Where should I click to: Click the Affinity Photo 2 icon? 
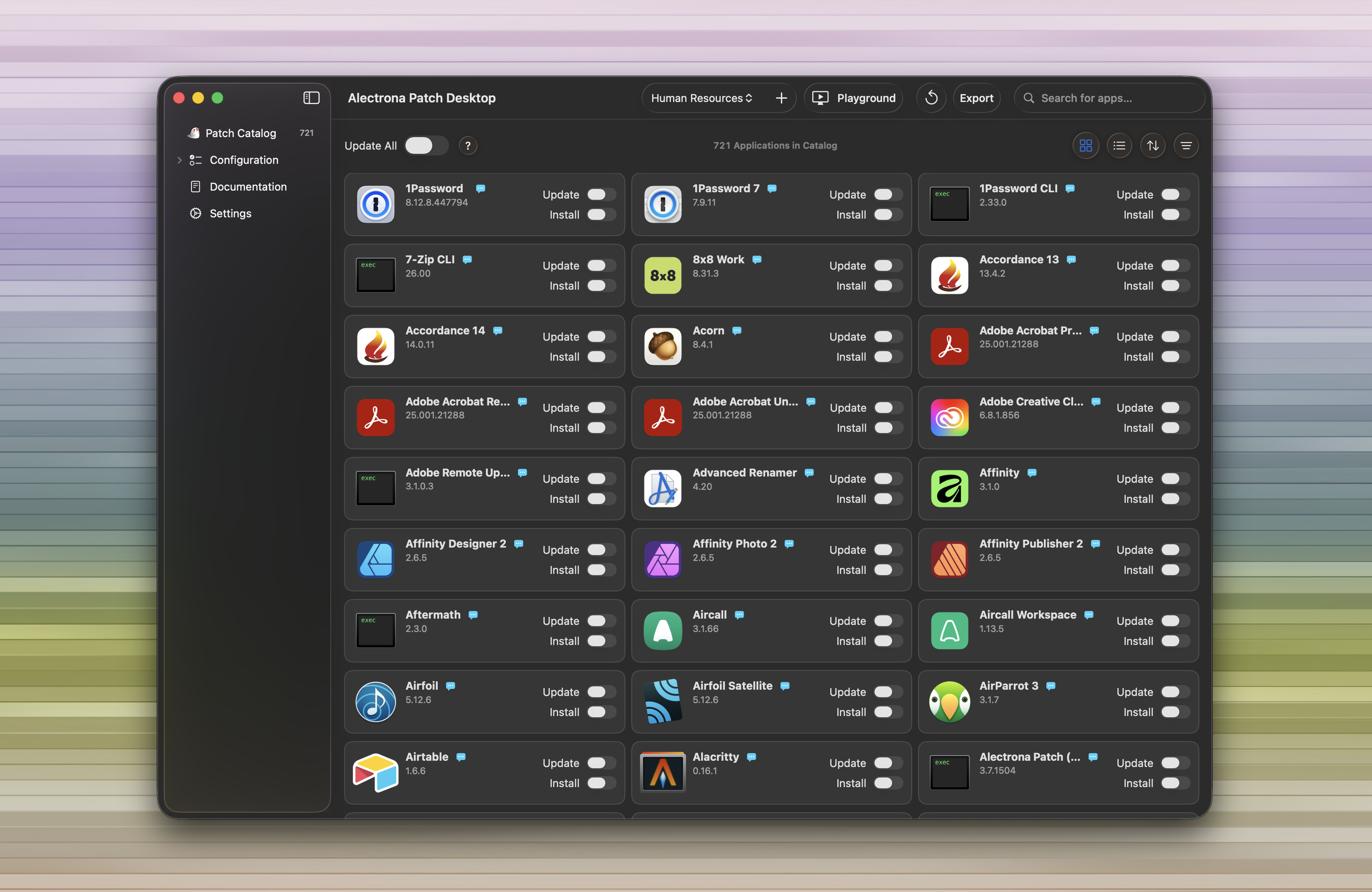click(x=662, y=560)
